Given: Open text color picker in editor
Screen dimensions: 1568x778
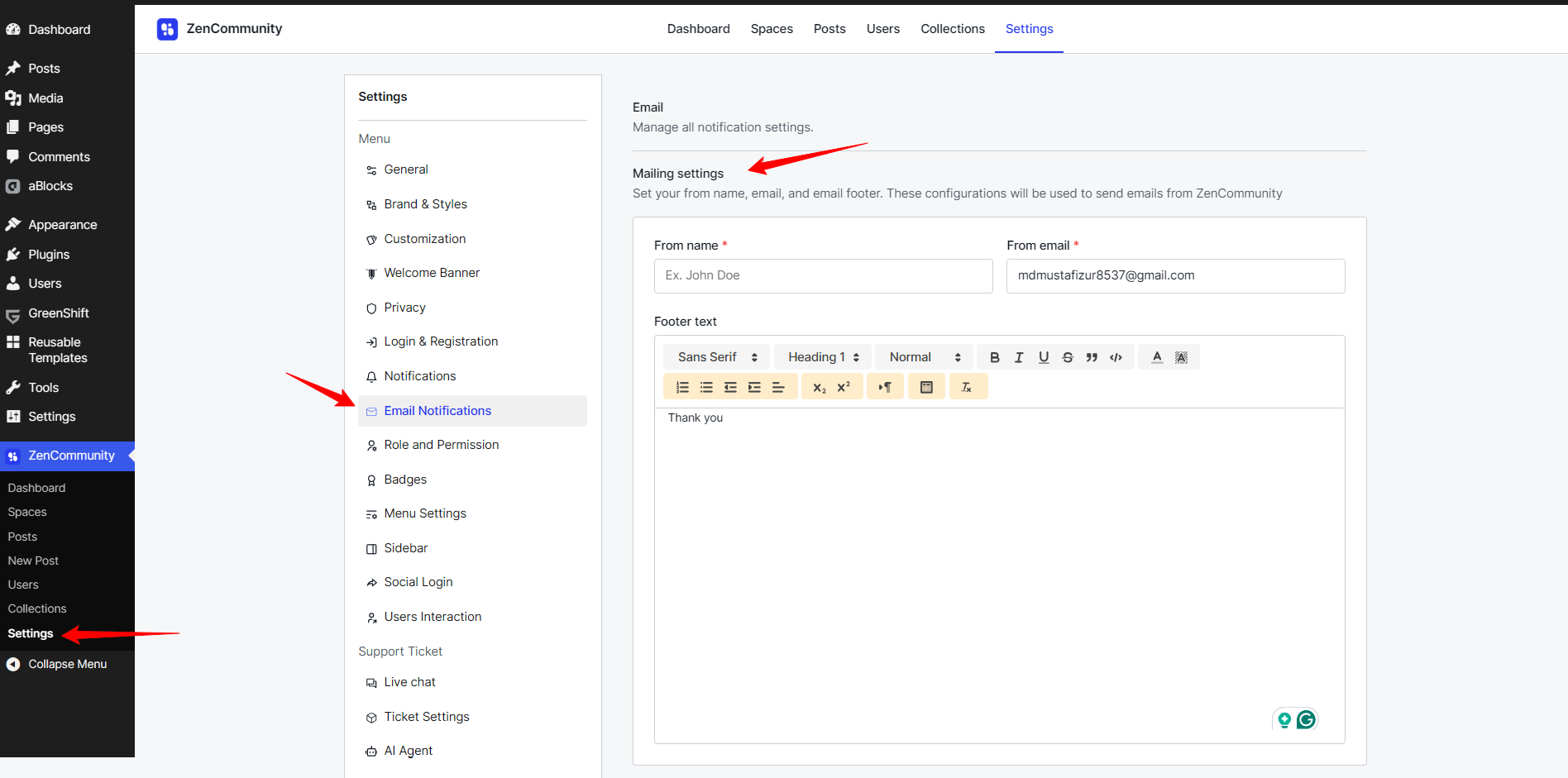Looking at the screenshot, I should (1157, 357).
